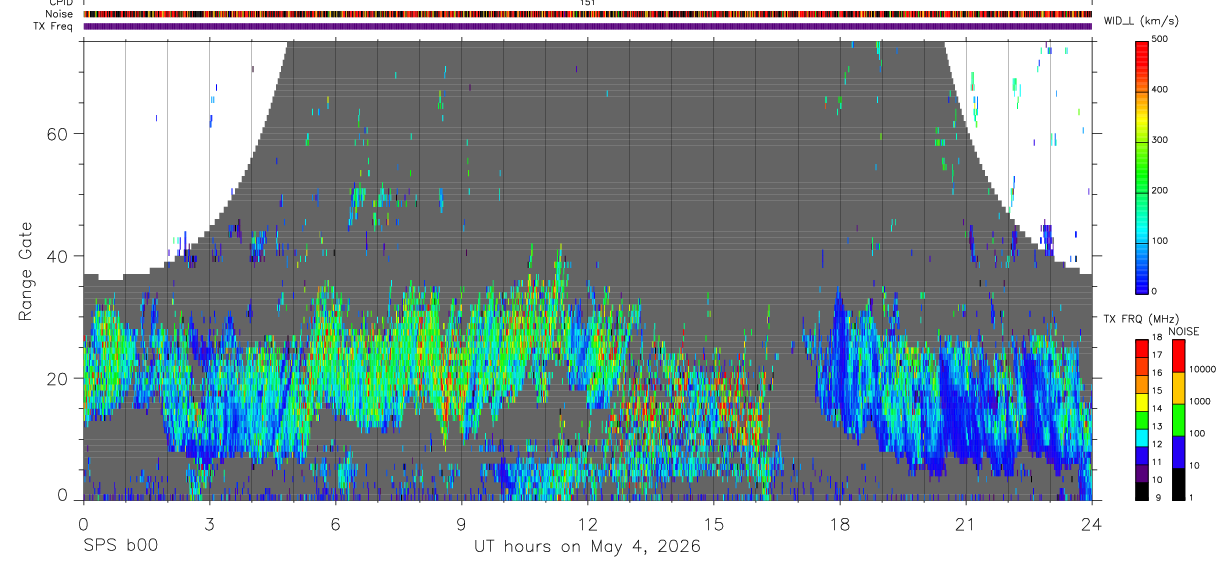Click the "15" tick on the TX FRQ colorbar

(1157, 391)
